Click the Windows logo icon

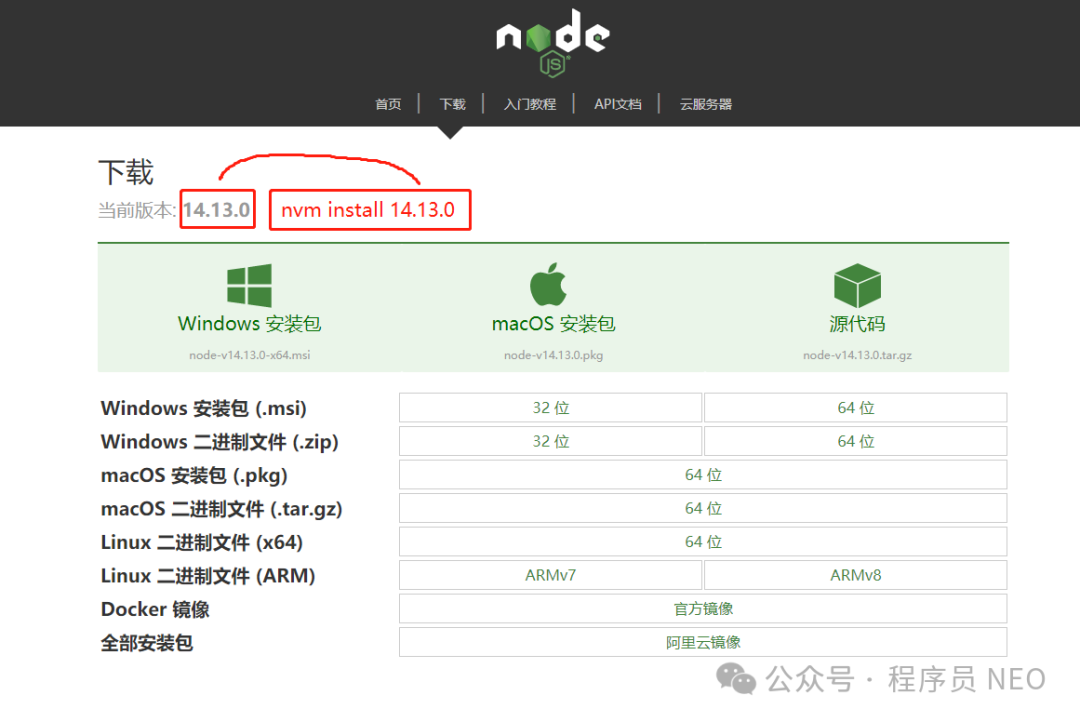click(x=249, y=285)
